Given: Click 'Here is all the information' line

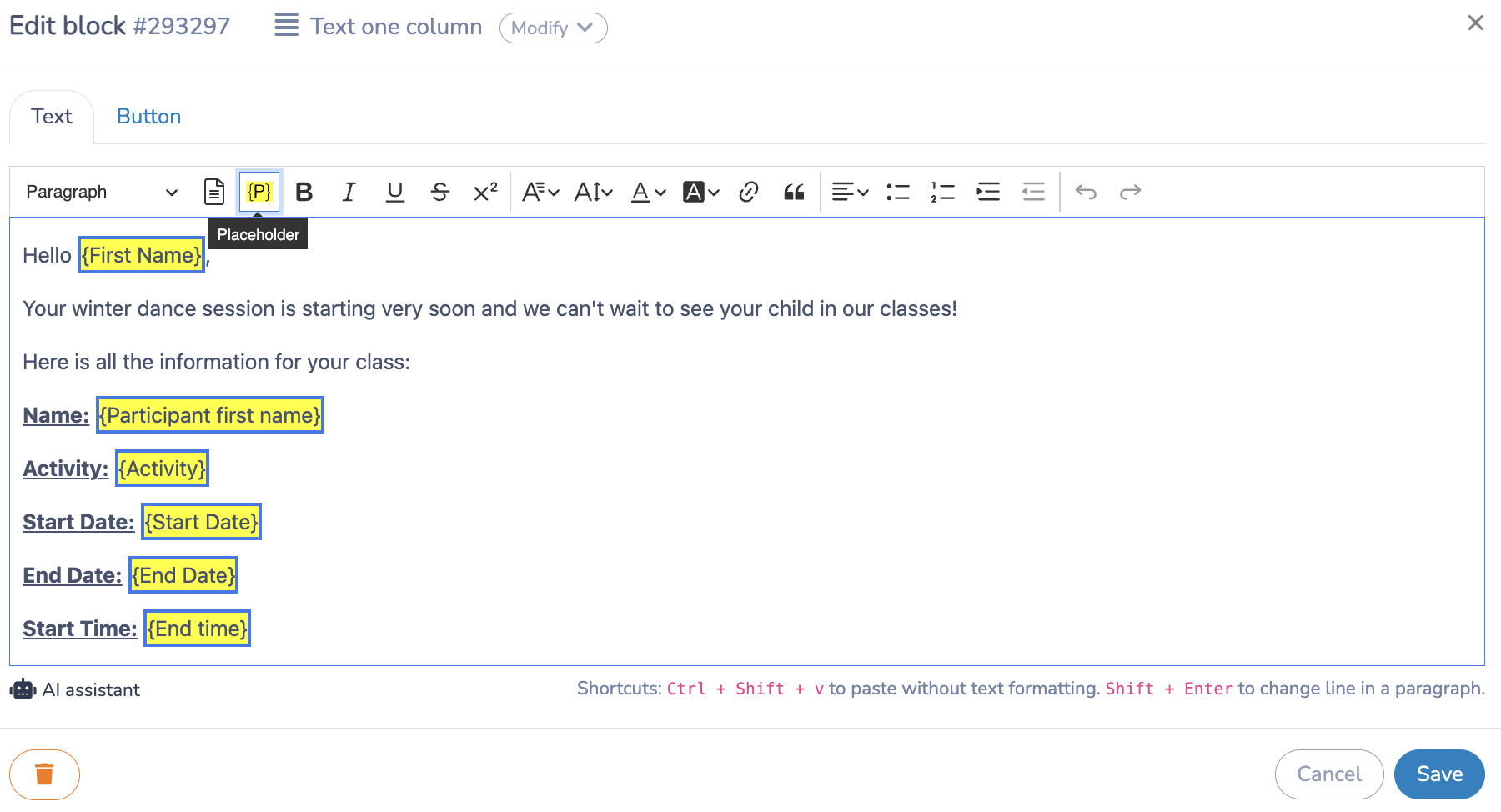Looking at the screenshot, I should pyautogui.click(x=217, y=363).
